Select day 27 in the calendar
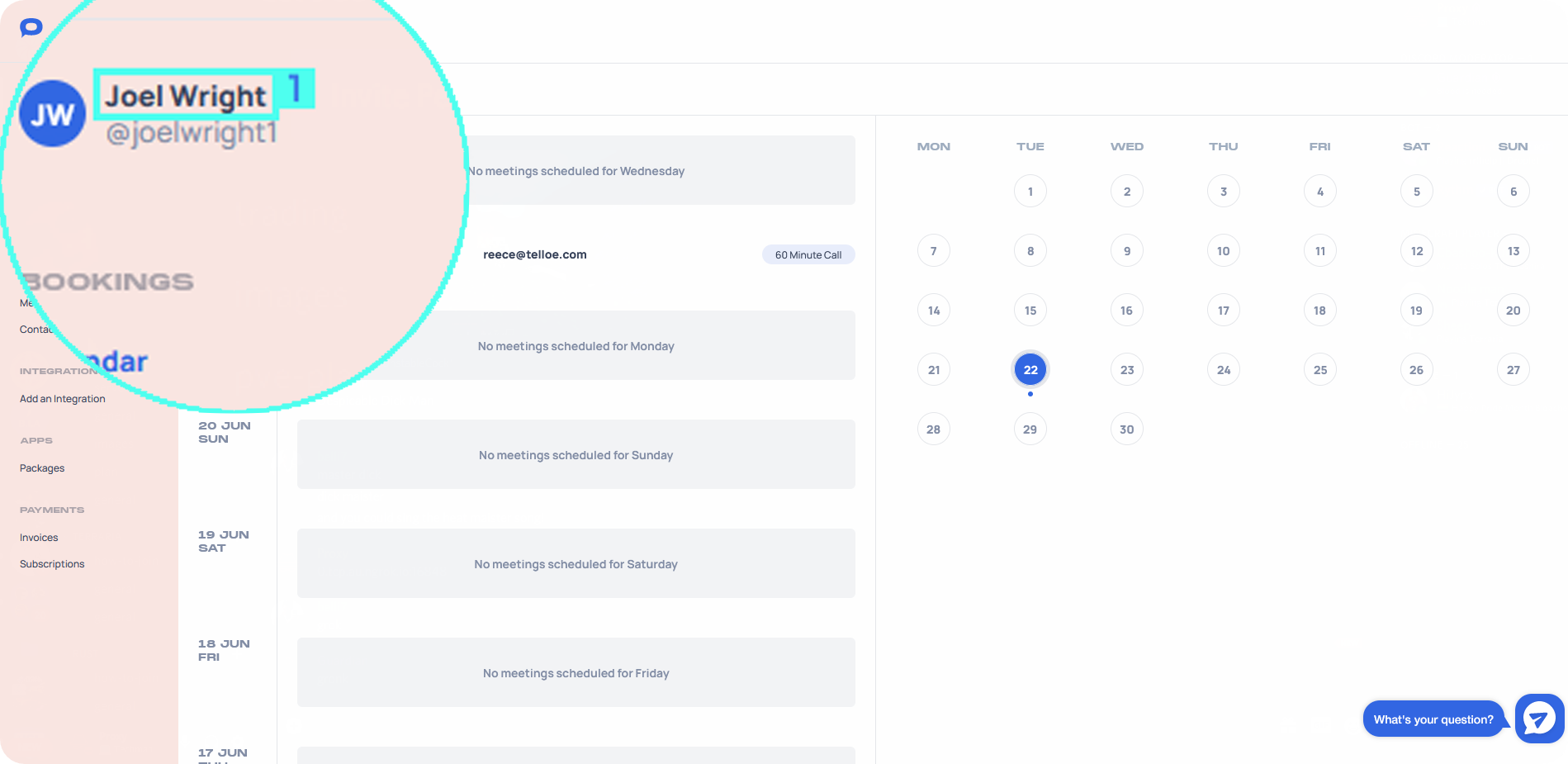Image resolution: width=1568 pixels, height=764 pixels. point(1514,370)
